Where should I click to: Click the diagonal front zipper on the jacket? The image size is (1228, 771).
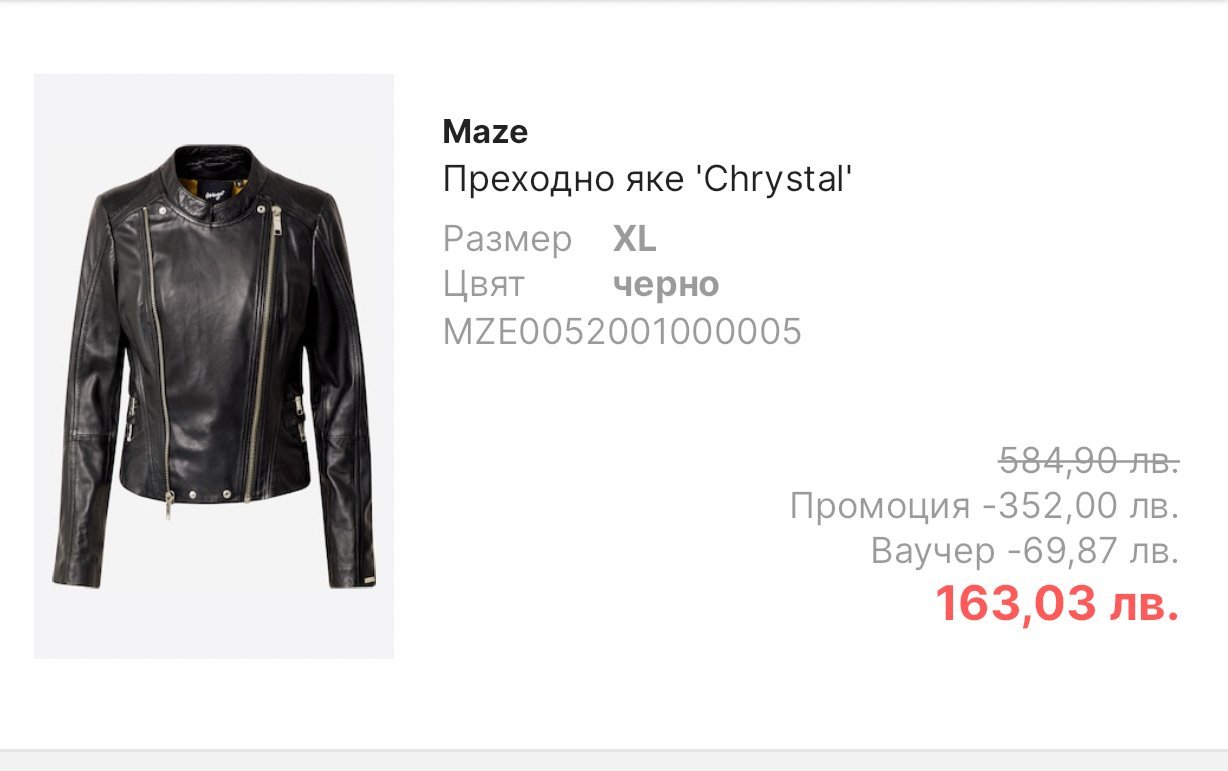click(x=260, y=350)
